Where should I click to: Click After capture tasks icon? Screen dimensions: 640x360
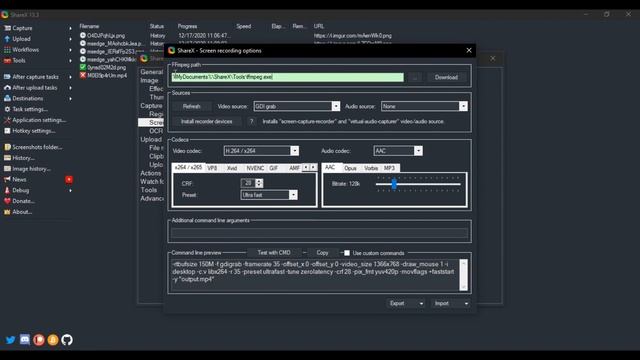pos(7,77)
